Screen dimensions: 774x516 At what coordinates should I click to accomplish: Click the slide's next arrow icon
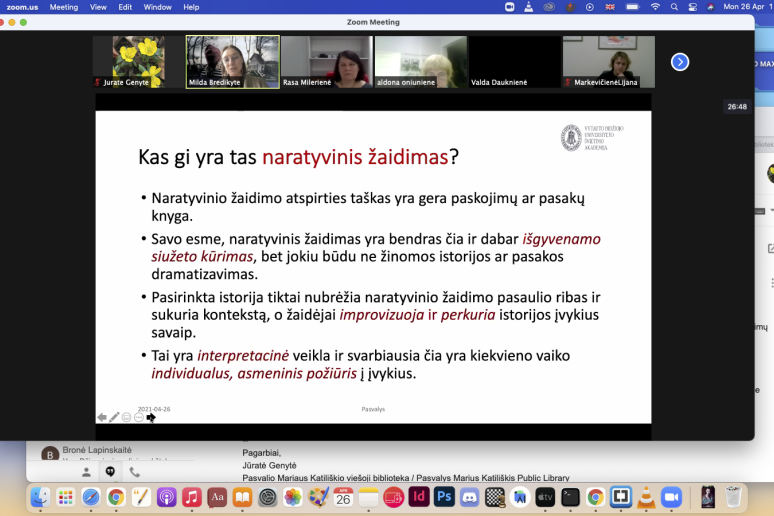tap(151, 417)
